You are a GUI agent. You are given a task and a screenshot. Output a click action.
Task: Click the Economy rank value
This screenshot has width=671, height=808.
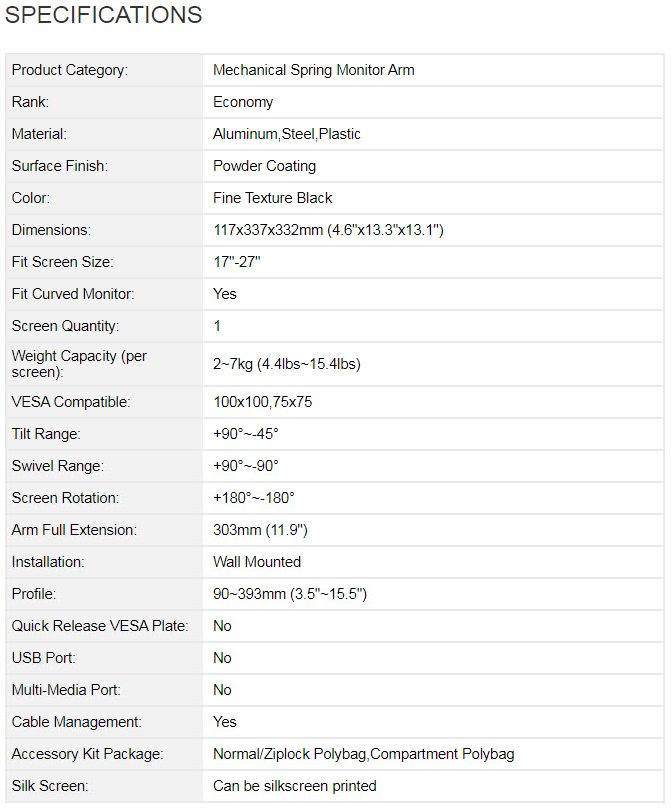243,102
